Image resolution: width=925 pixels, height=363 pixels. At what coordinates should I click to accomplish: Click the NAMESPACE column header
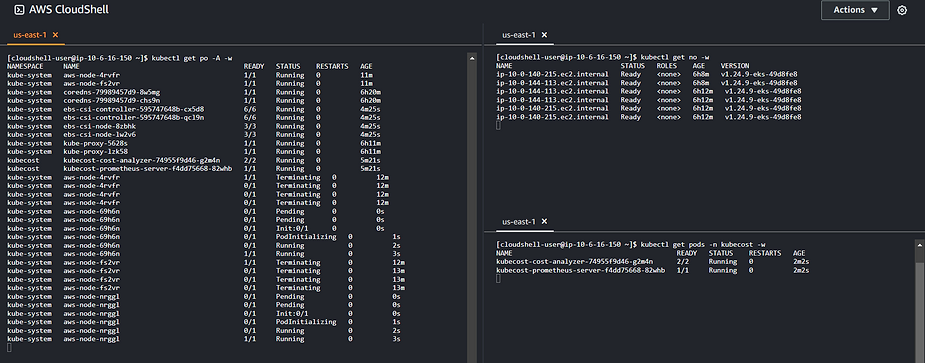(x=25, y=67)
